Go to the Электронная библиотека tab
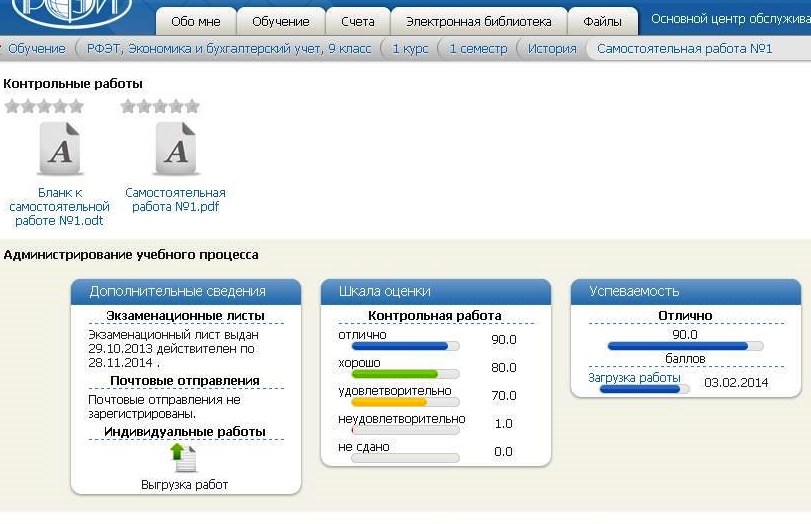 coord(478,21)
